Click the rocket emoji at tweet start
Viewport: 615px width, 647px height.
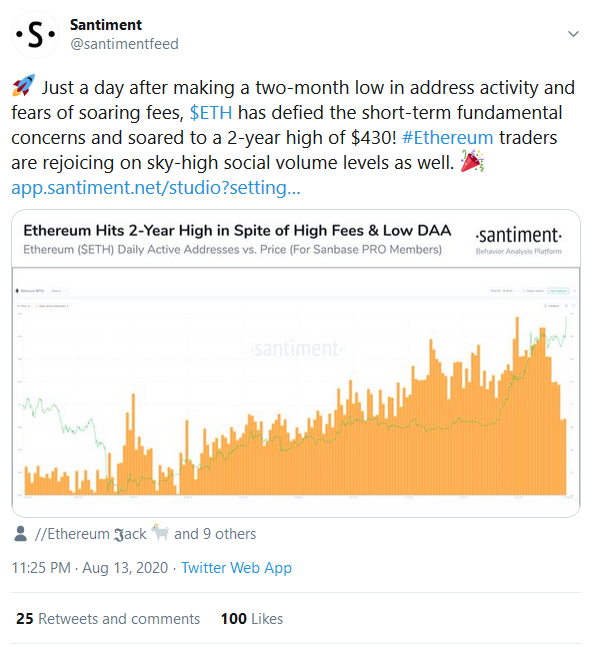pos(24,85)
